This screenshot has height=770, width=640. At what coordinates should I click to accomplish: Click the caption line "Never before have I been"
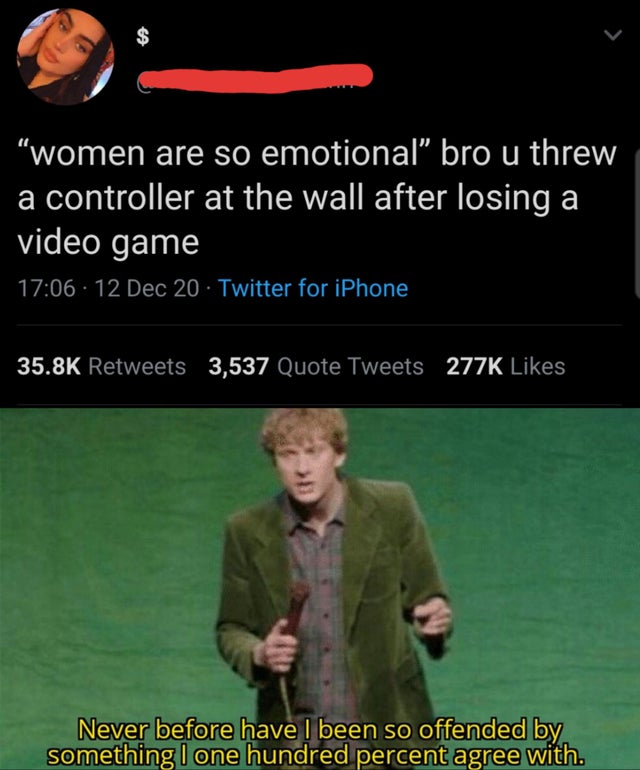231,731
